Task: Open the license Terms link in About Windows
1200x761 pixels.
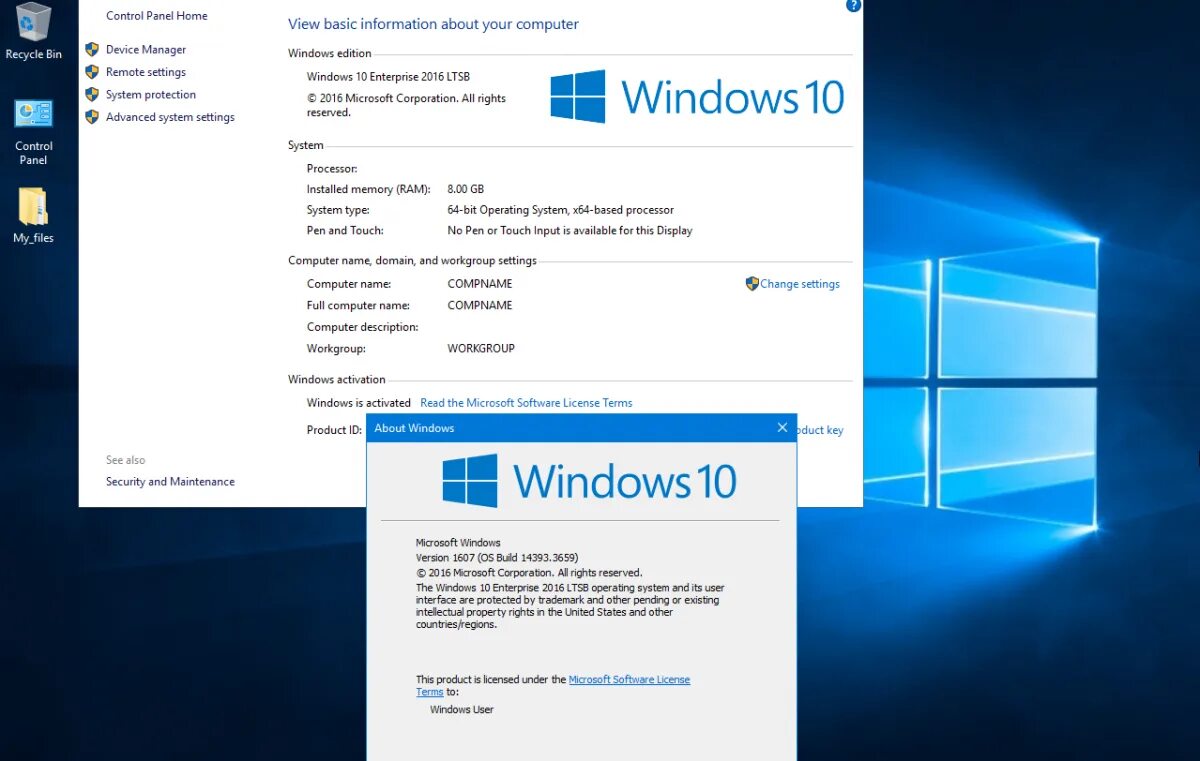Action: [x=630, y=679]
